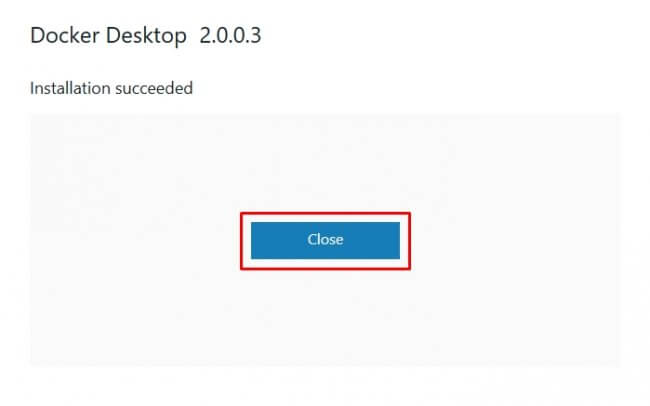
Task: Click the Close label text on button
Action: [x=325, y=239]
